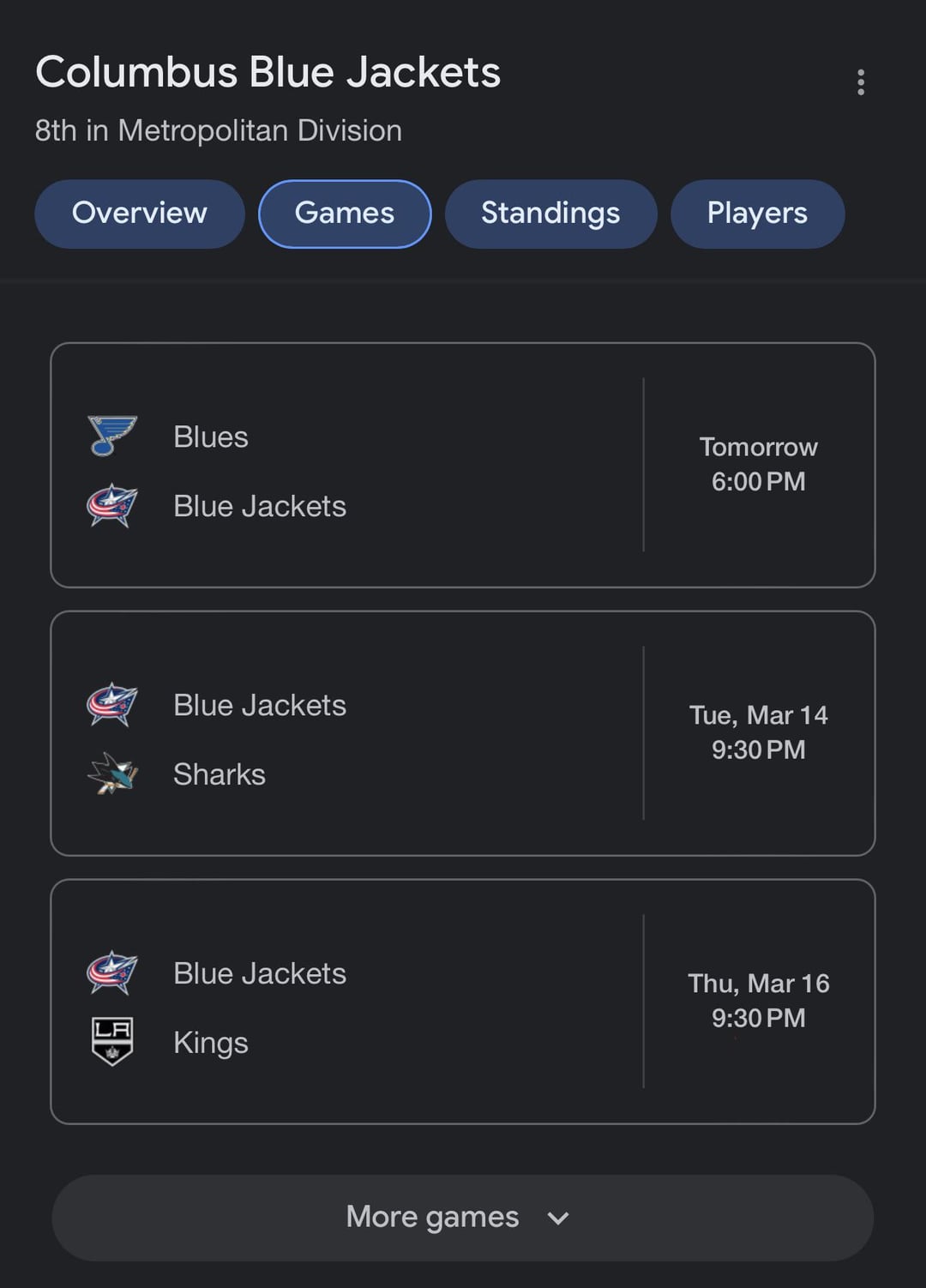Open the three-dot more options menu
Image resolution: width=926 pixels, height=1288 pixels.
(x=861, y=82)
